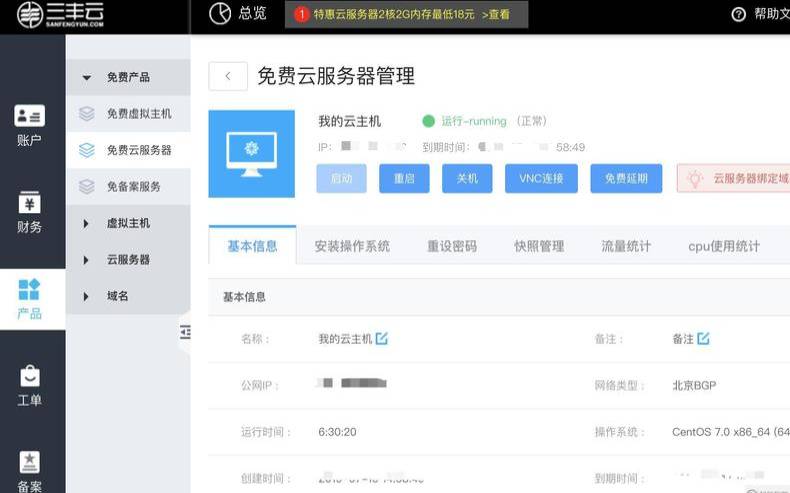Image resolution: width=790 pixels, height=493 pixels.
Task: Open the 快照管理 tab
Action: pyautogui.click(x=539, y=246)
